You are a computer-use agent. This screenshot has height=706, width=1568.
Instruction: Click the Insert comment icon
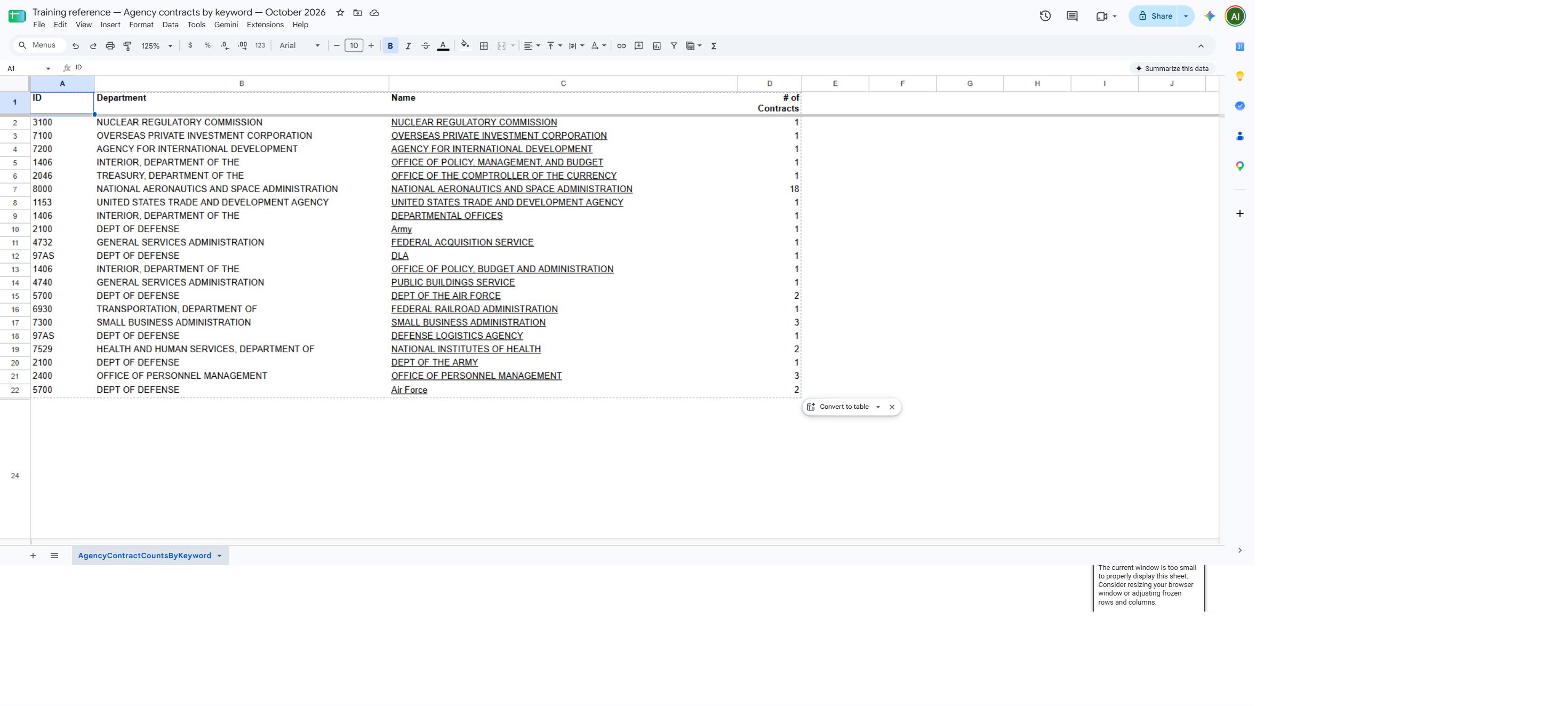(x=639, y=46)
